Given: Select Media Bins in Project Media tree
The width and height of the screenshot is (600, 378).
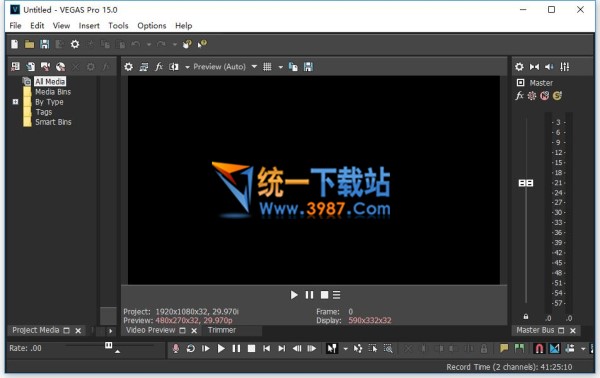Looking at the screenshot, I should coord(53,92).
